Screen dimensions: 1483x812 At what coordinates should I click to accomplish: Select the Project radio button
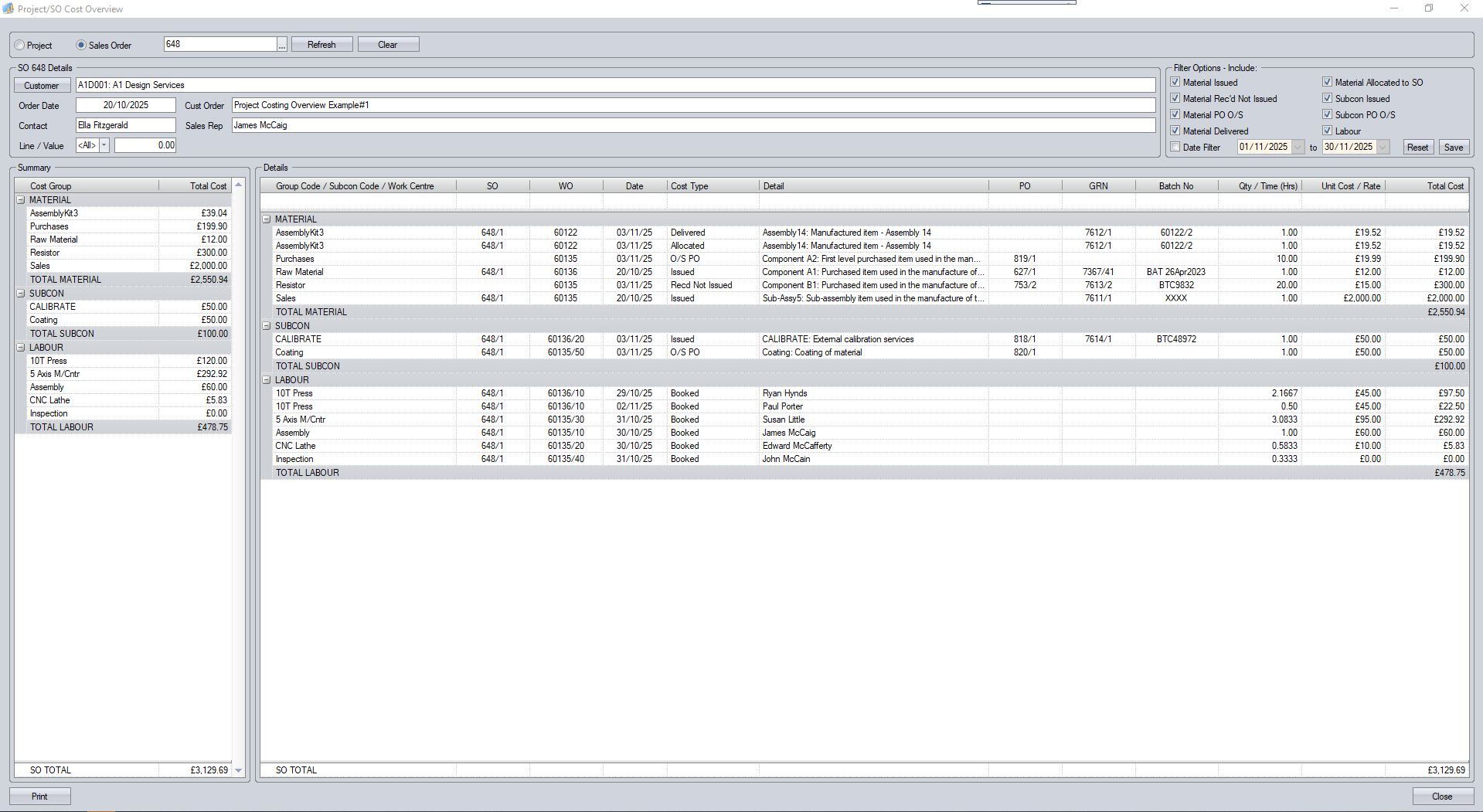(x=20, y=46)
